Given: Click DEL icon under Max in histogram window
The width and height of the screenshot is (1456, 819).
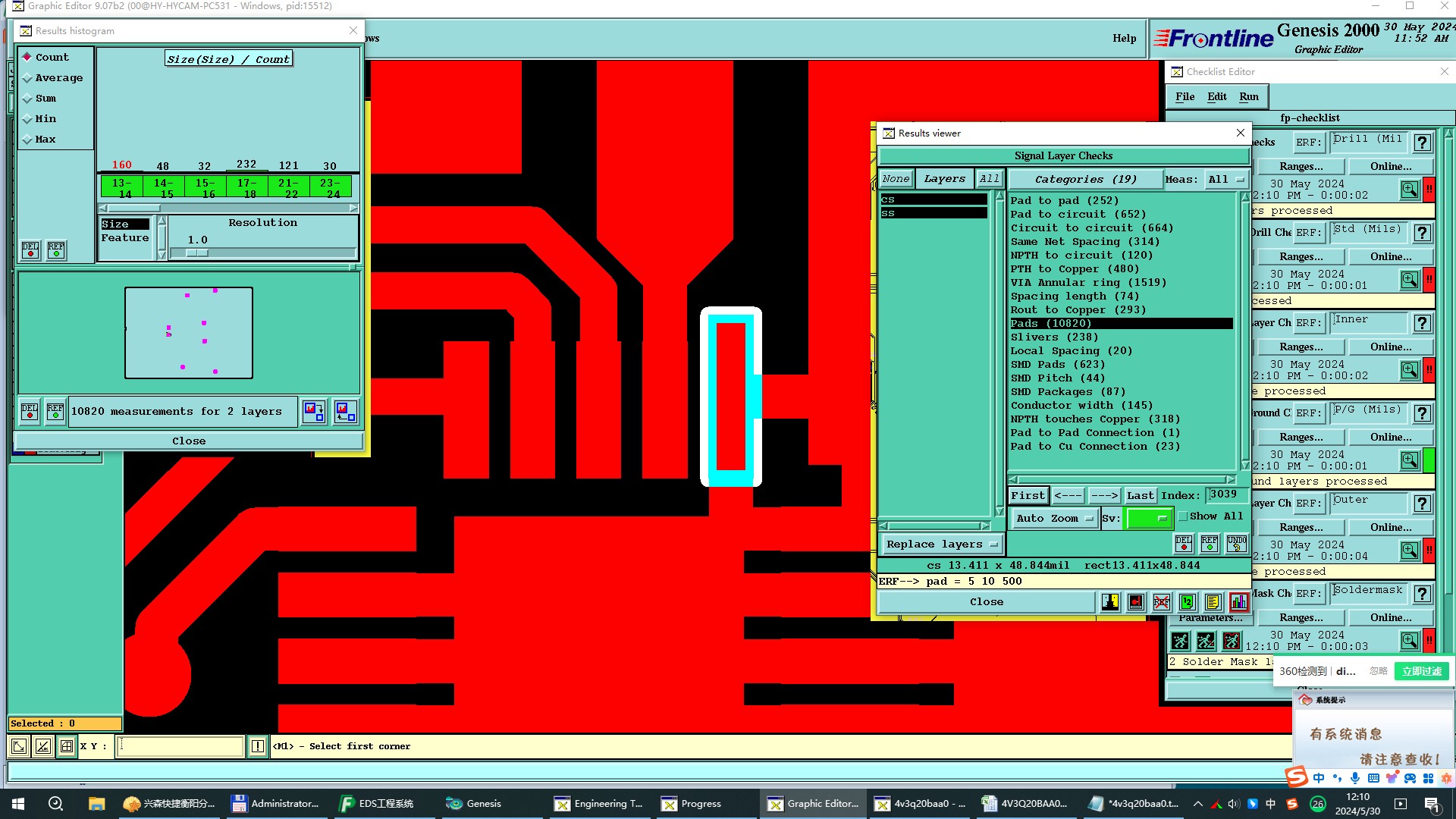Looking at the screenshot, I should [x=30, y=250].
